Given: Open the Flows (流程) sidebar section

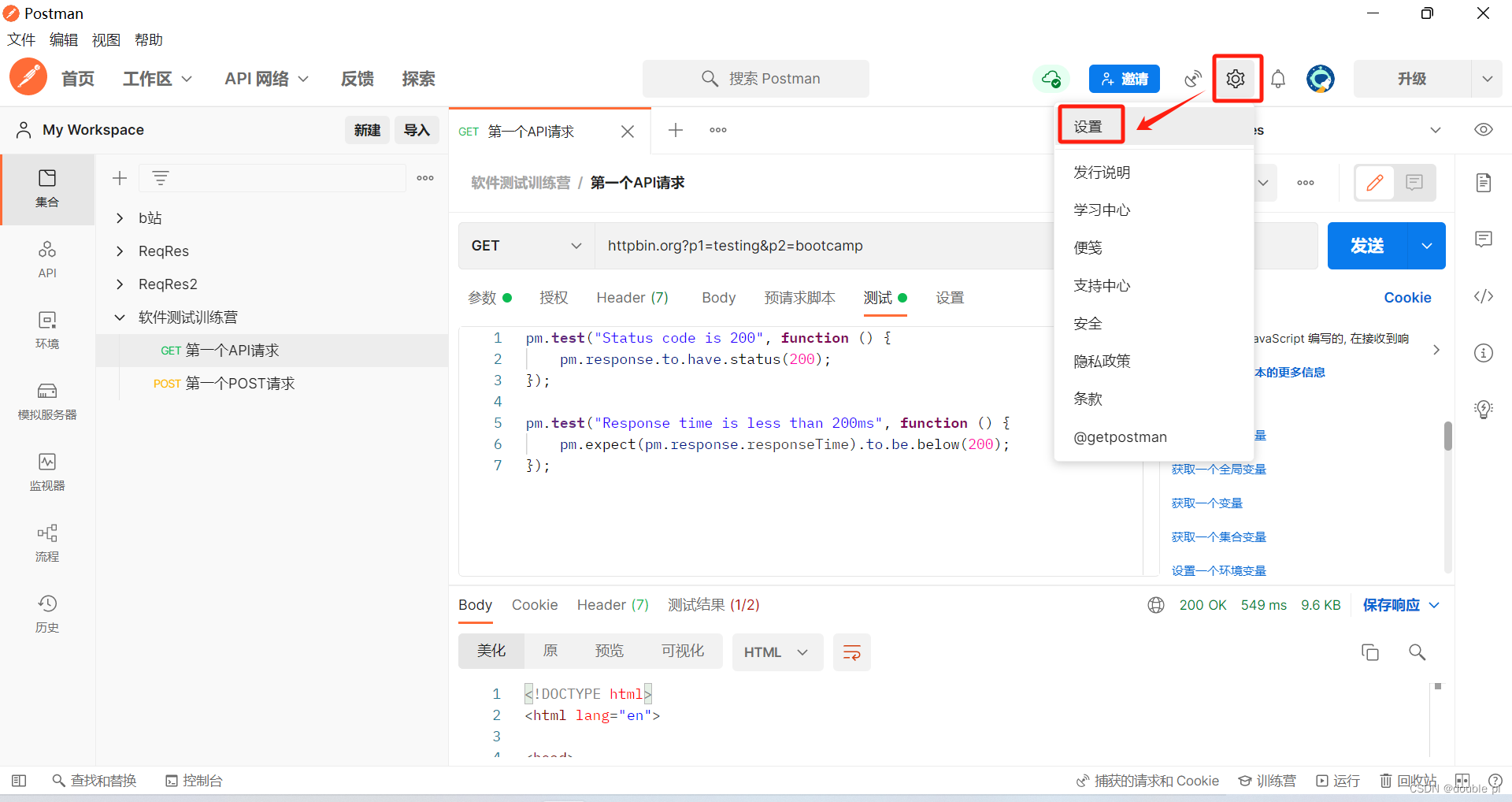Looking at the screenshot, I should pyautogui.click(x=47, y=544).
